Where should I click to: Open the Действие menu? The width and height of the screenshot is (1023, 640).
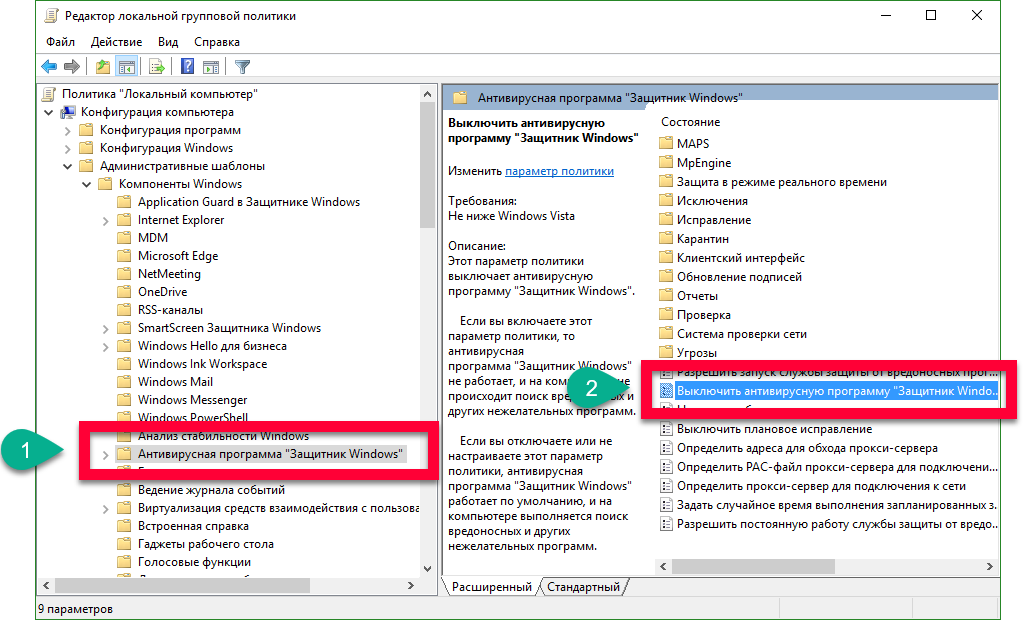[116, 42]
